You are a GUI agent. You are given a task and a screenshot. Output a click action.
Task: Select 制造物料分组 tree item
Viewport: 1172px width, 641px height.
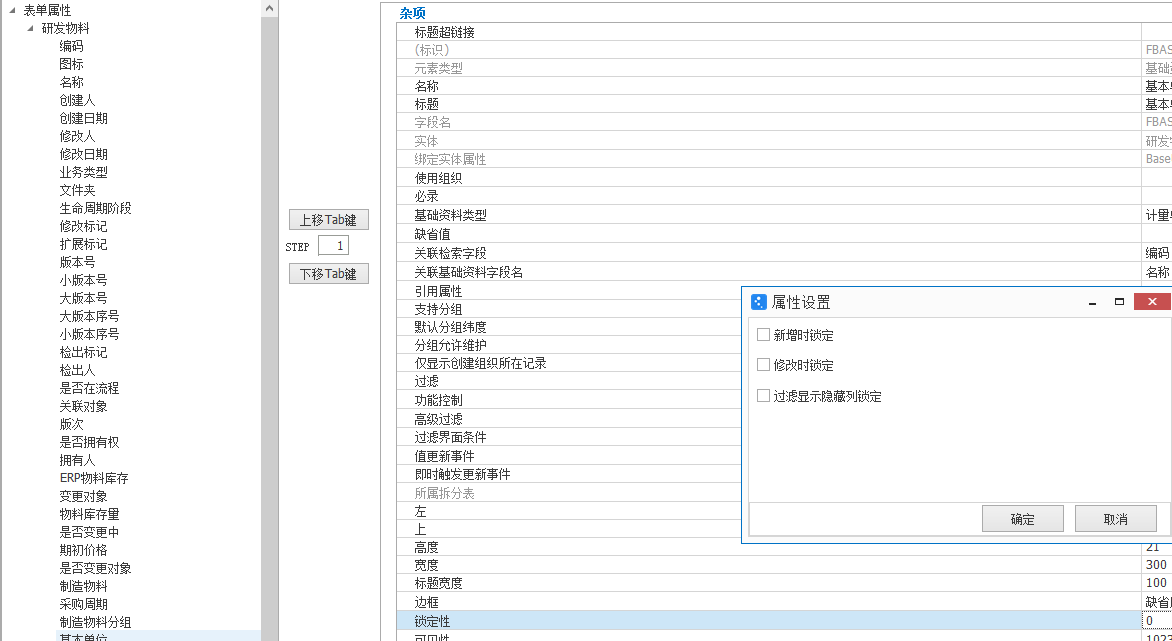(x=96, y=622)
